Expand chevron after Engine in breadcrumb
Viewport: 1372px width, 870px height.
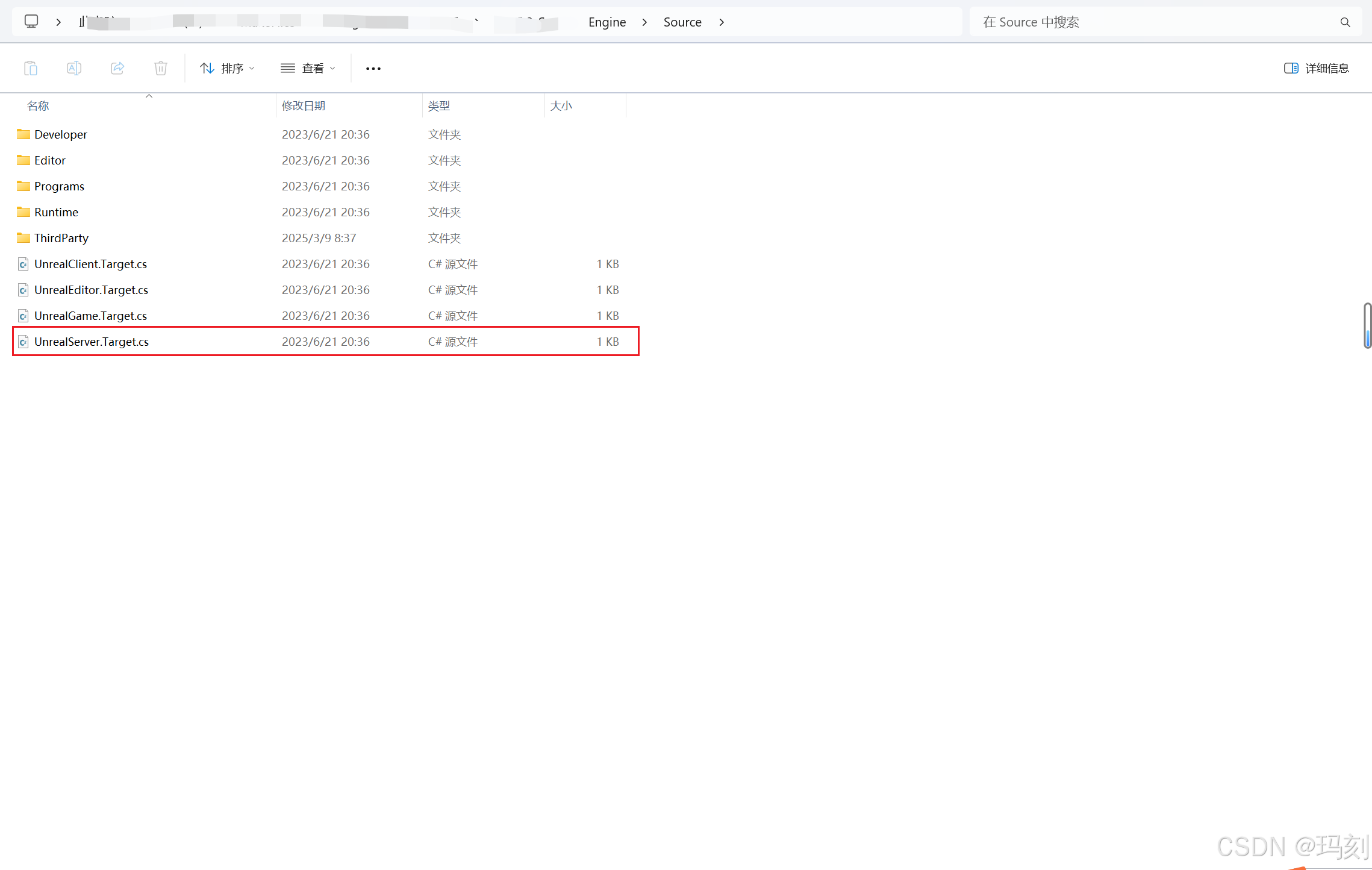pos(644,22)
